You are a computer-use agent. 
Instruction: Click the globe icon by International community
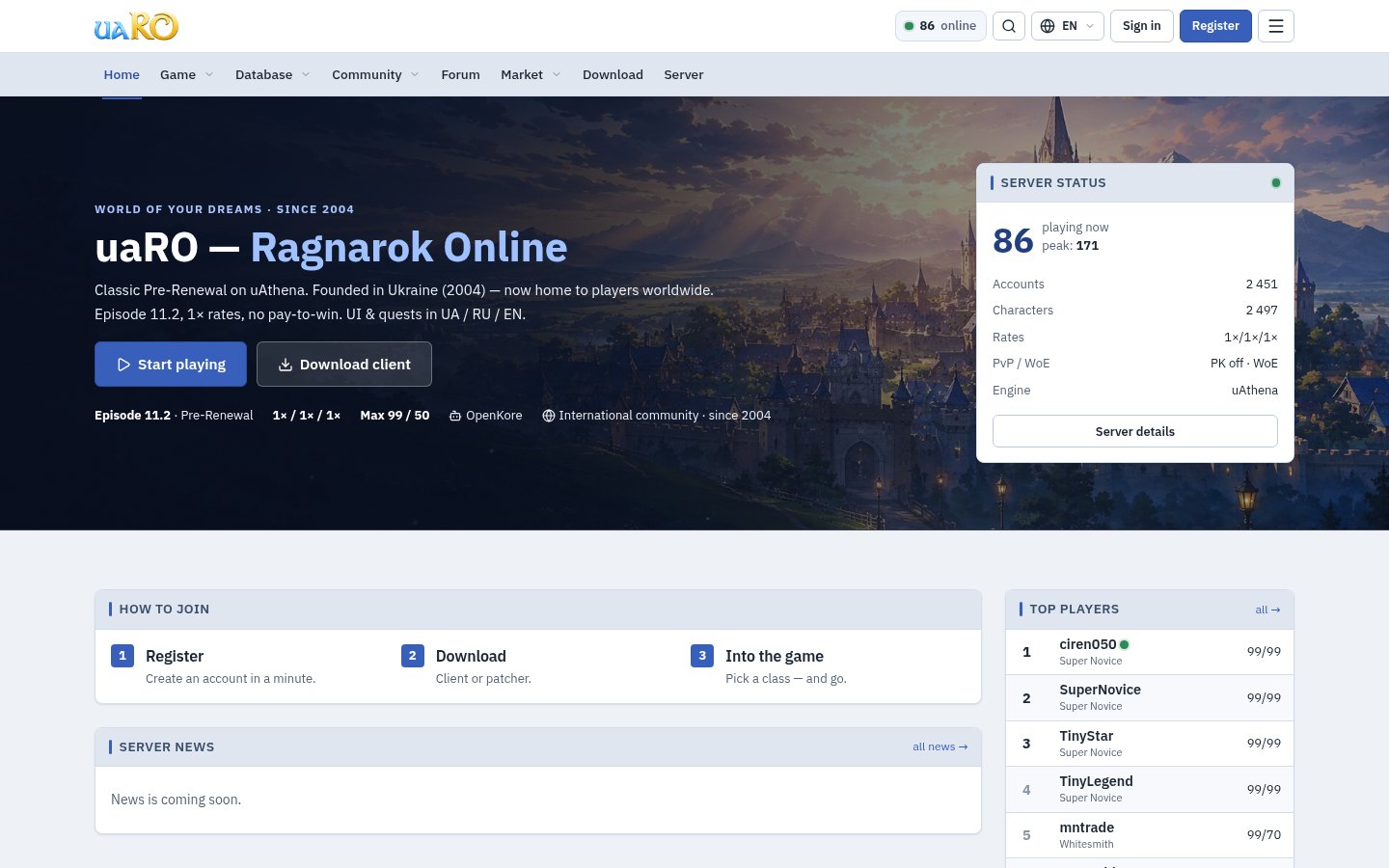[548, 416]
